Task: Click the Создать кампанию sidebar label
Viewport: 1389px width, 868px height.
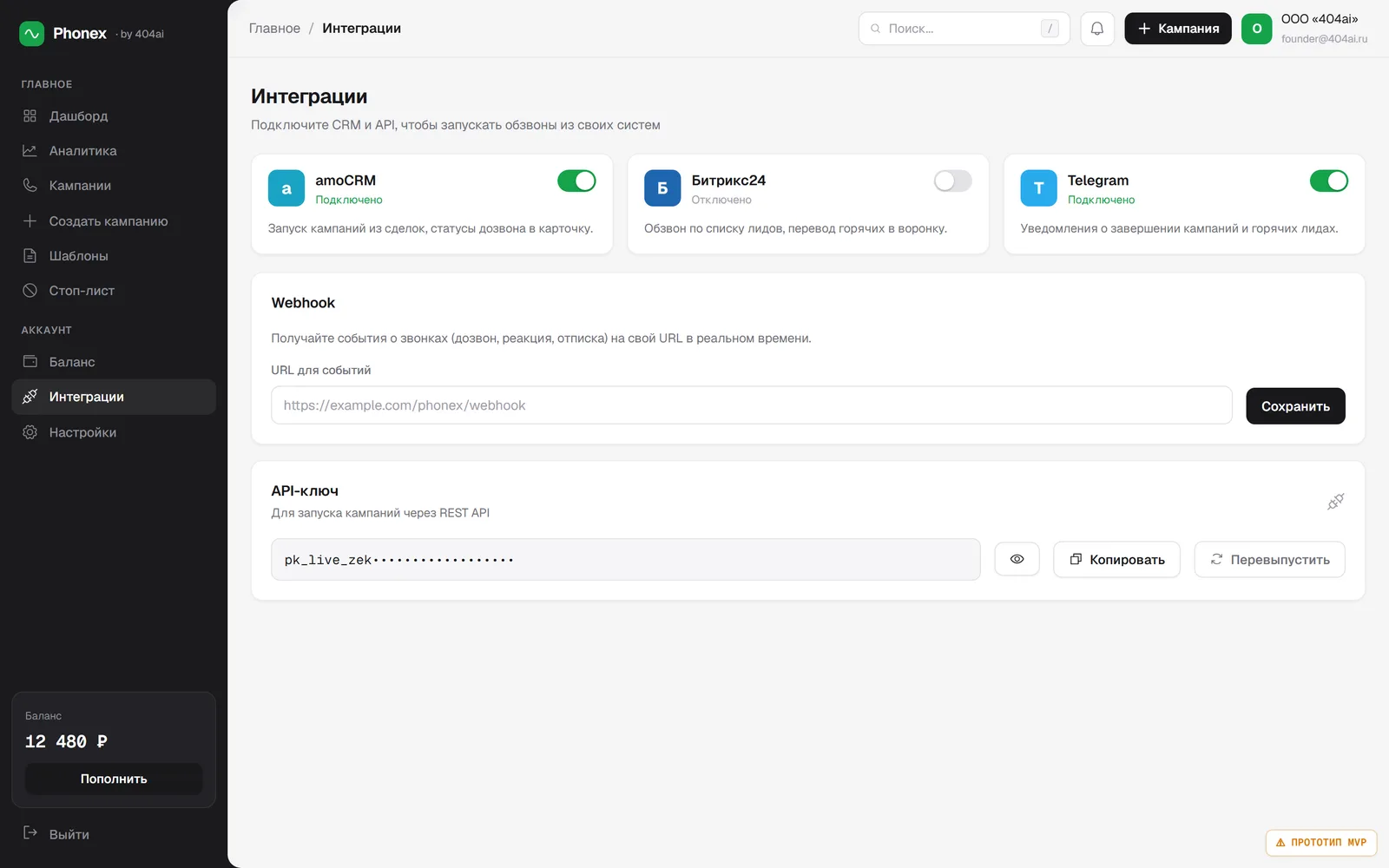Action: pyautogui.click(x=109, y=221)
